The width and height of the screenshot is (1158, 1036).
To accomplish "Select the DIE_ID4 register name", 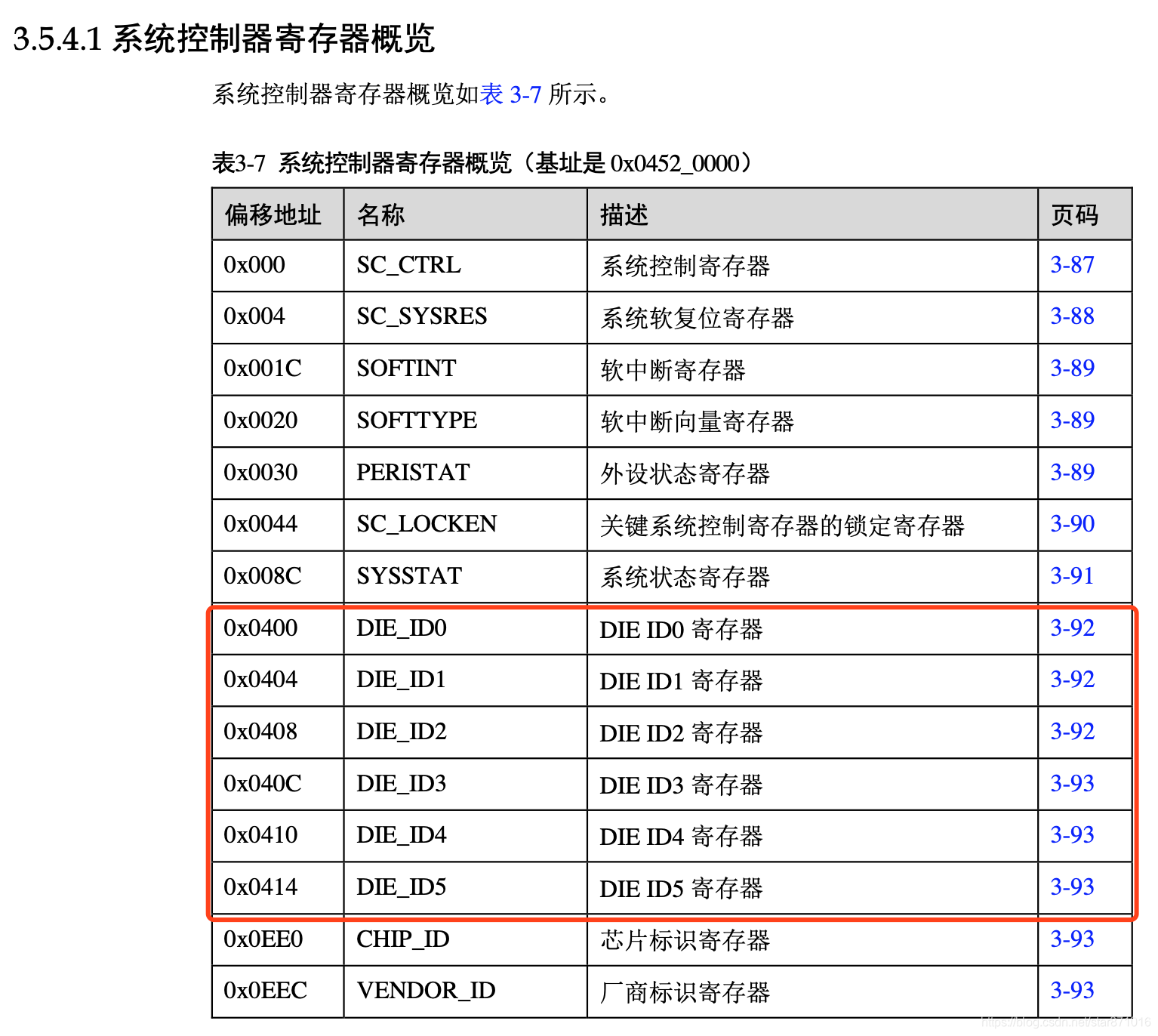I will (x=402, y=836).
